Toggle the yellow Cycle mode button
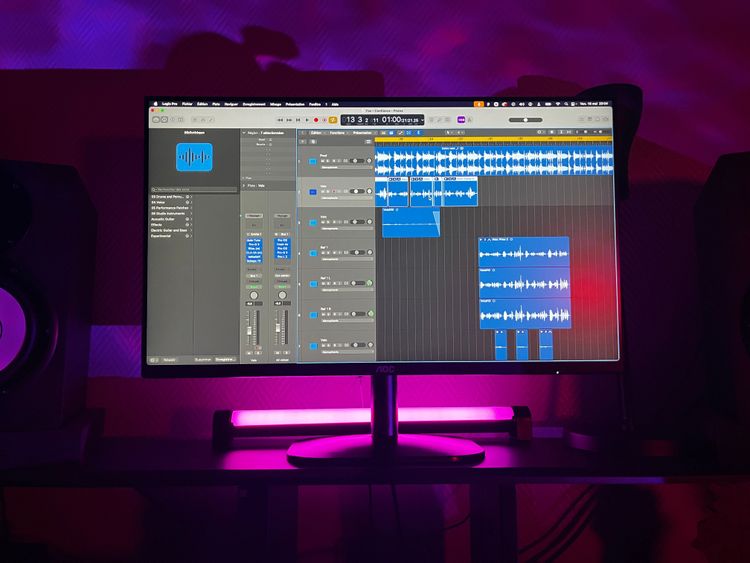Image resolution: width=750 pixels, height=563 pixels. (x=332, y=120)
